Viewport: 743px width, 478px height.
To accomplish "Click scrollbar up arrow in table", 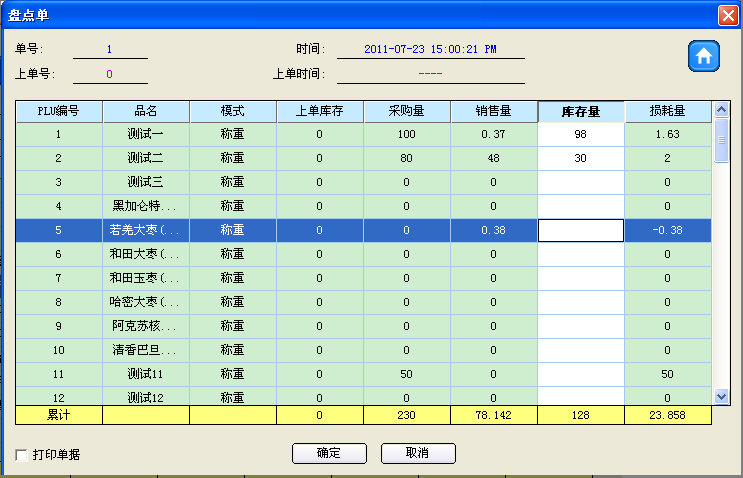I will click(721, 110).
